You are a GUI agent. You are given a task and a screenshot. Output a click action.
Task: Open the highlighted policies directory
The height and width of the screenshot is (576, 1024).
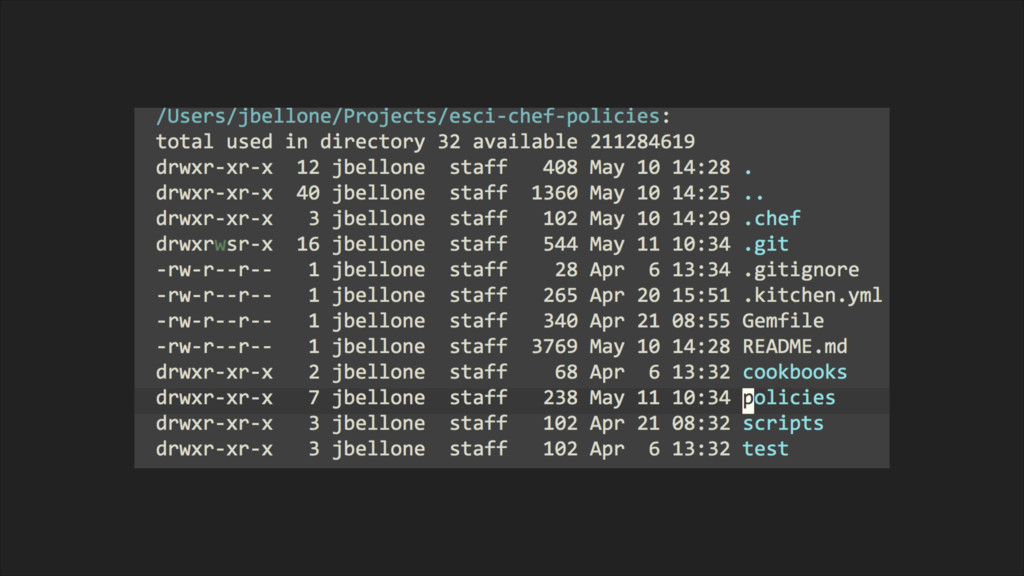pos(789,398)
